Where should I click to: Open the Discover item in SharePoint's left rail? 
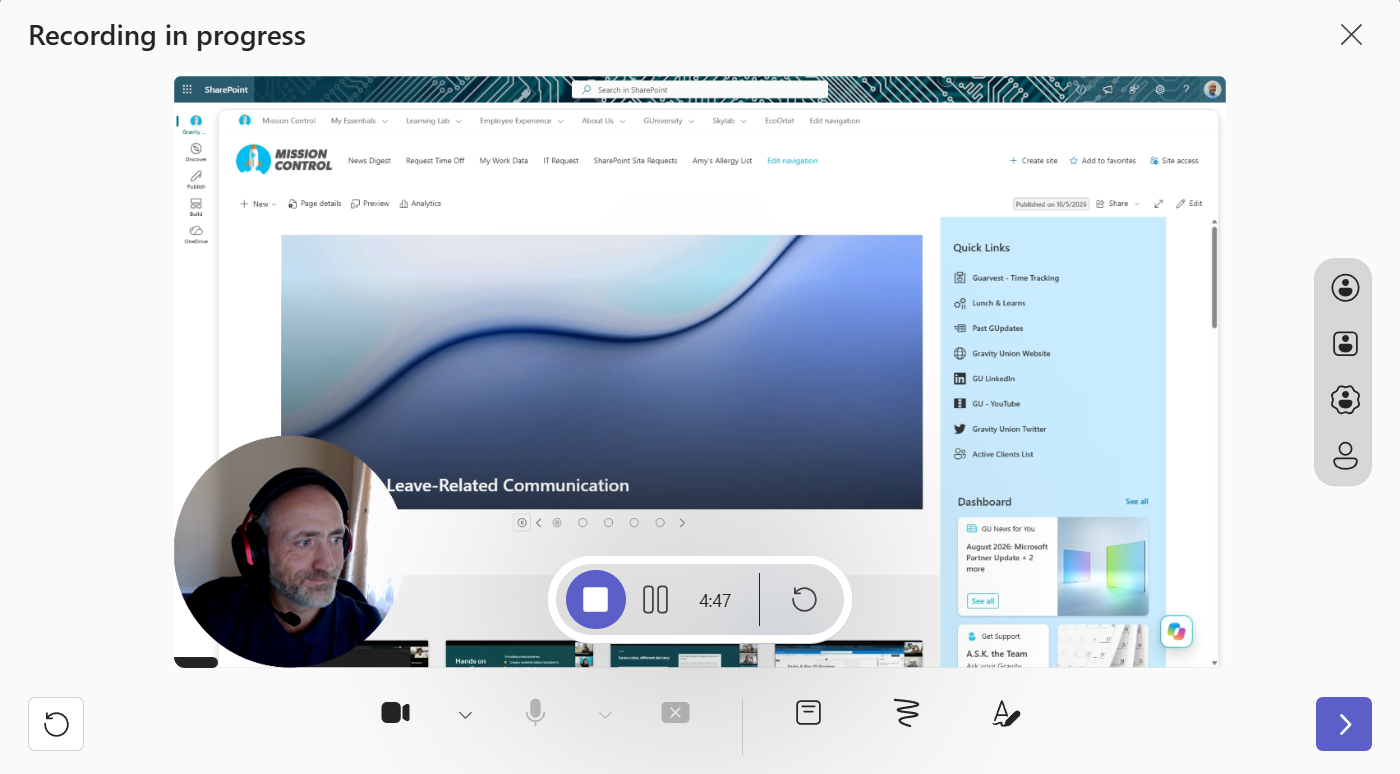tap(196, 152)
